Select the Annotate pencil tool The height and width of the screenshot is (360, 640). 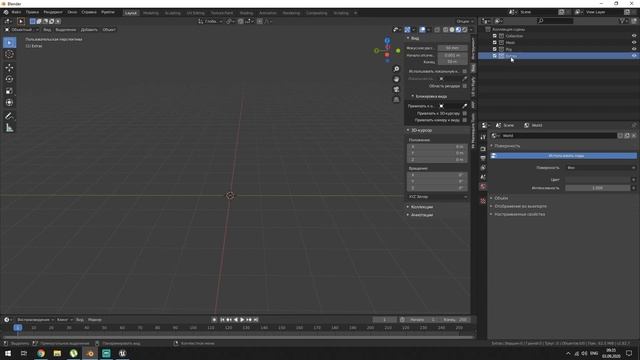tap(9, 116)
